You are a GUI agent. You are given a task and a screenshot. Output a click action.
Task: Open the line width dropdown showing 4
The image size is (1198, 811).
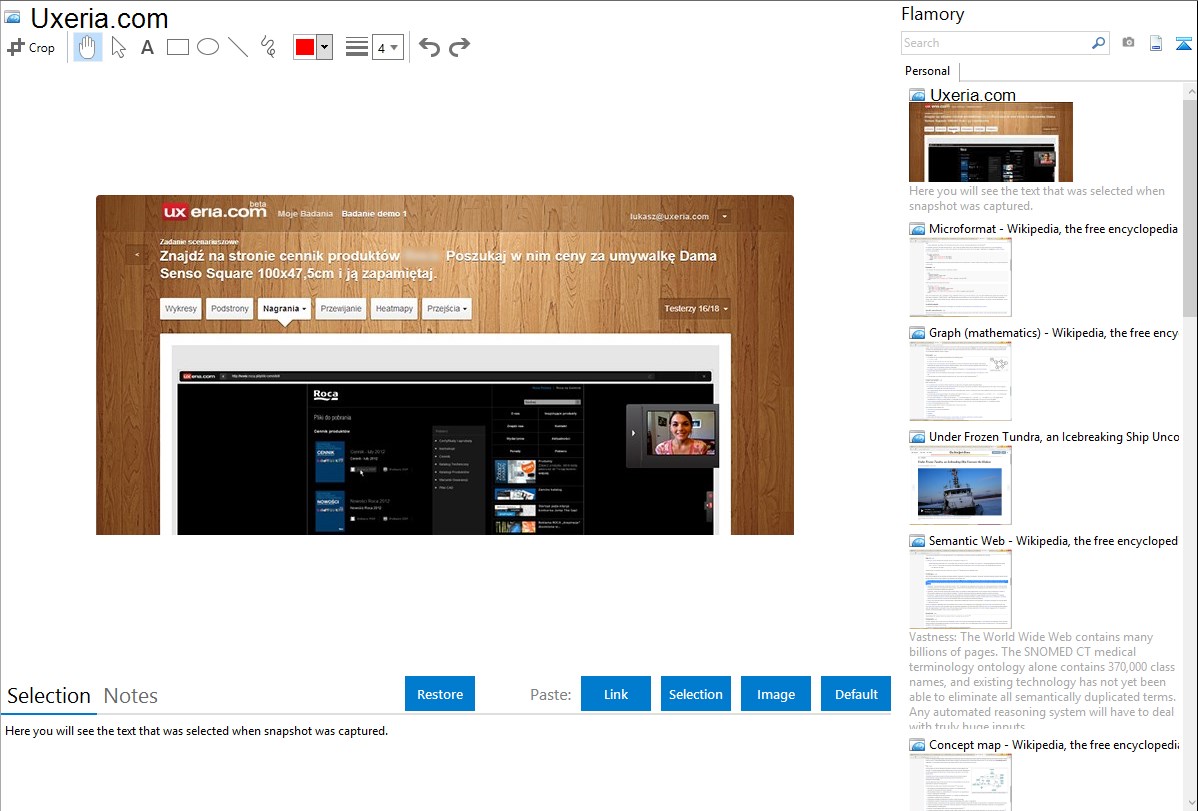point(387,47)
